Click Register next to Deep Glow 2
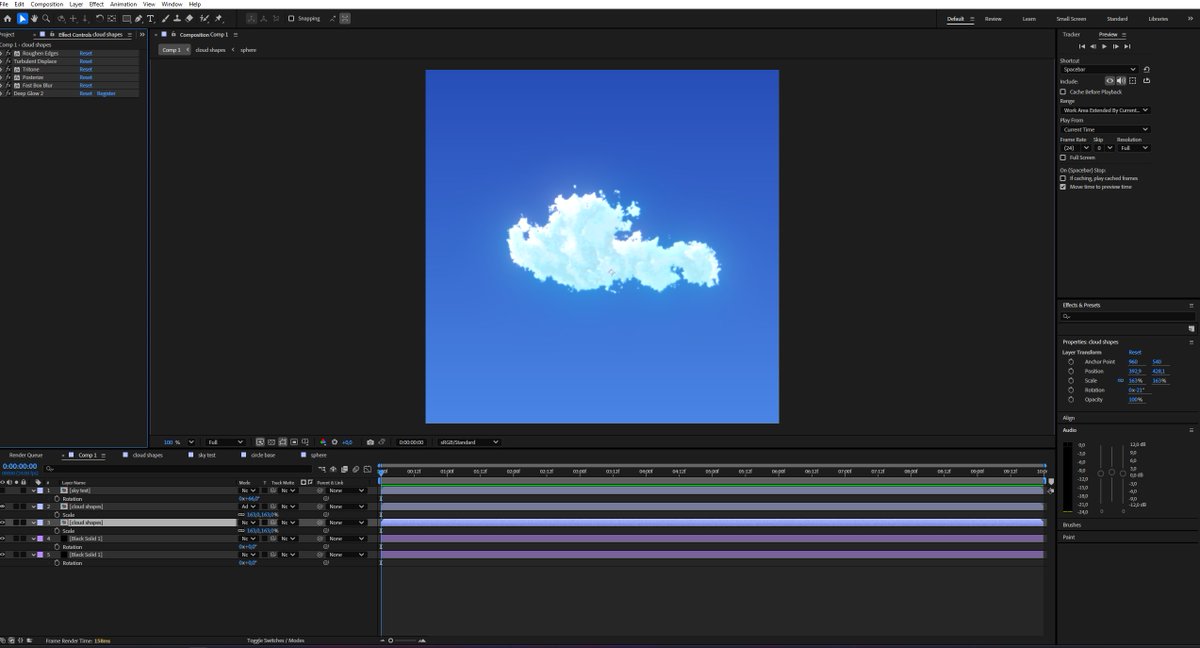1200x648 pixels. [x=104, y=93]
